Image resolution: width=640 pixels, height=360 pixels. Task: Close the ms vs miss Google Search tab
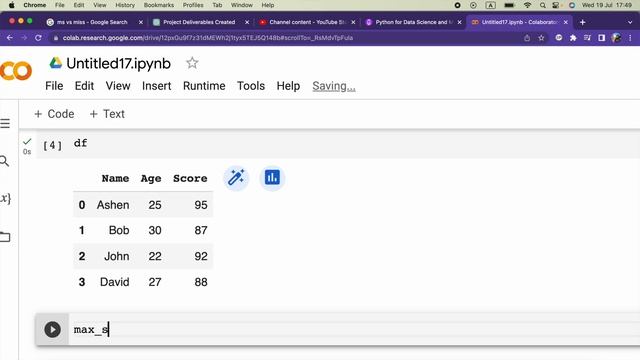141,22
